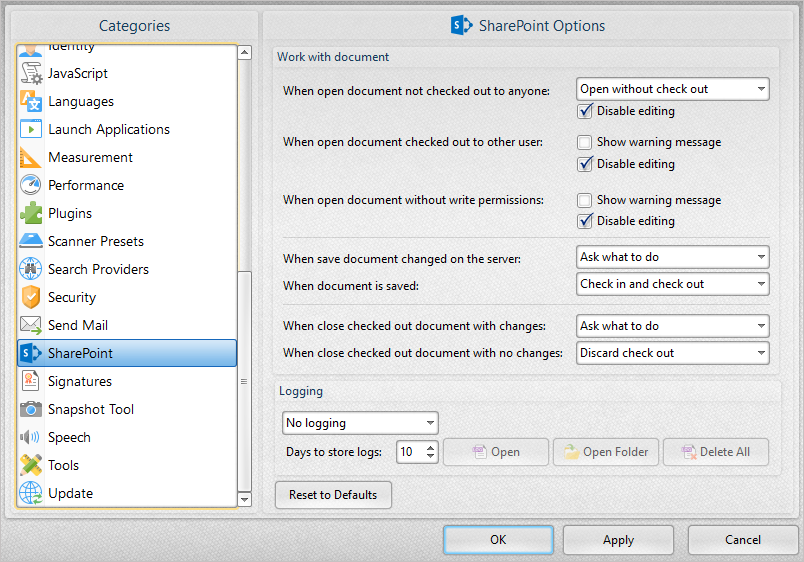804x562 pixels.
Task: Tick Show warning message for no write permissions
Action: pos(585,200)
